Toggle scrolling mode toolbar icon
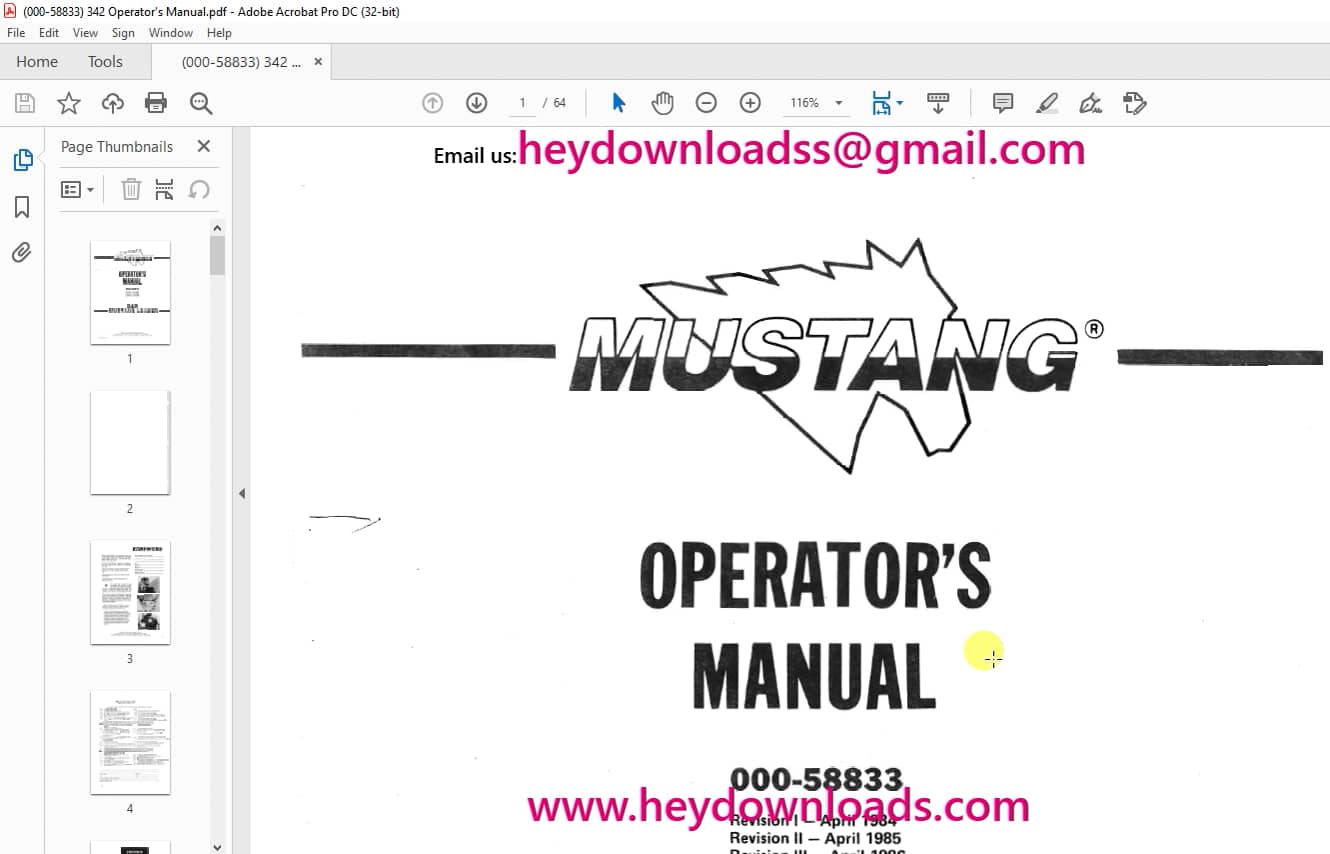 [938, 103]
